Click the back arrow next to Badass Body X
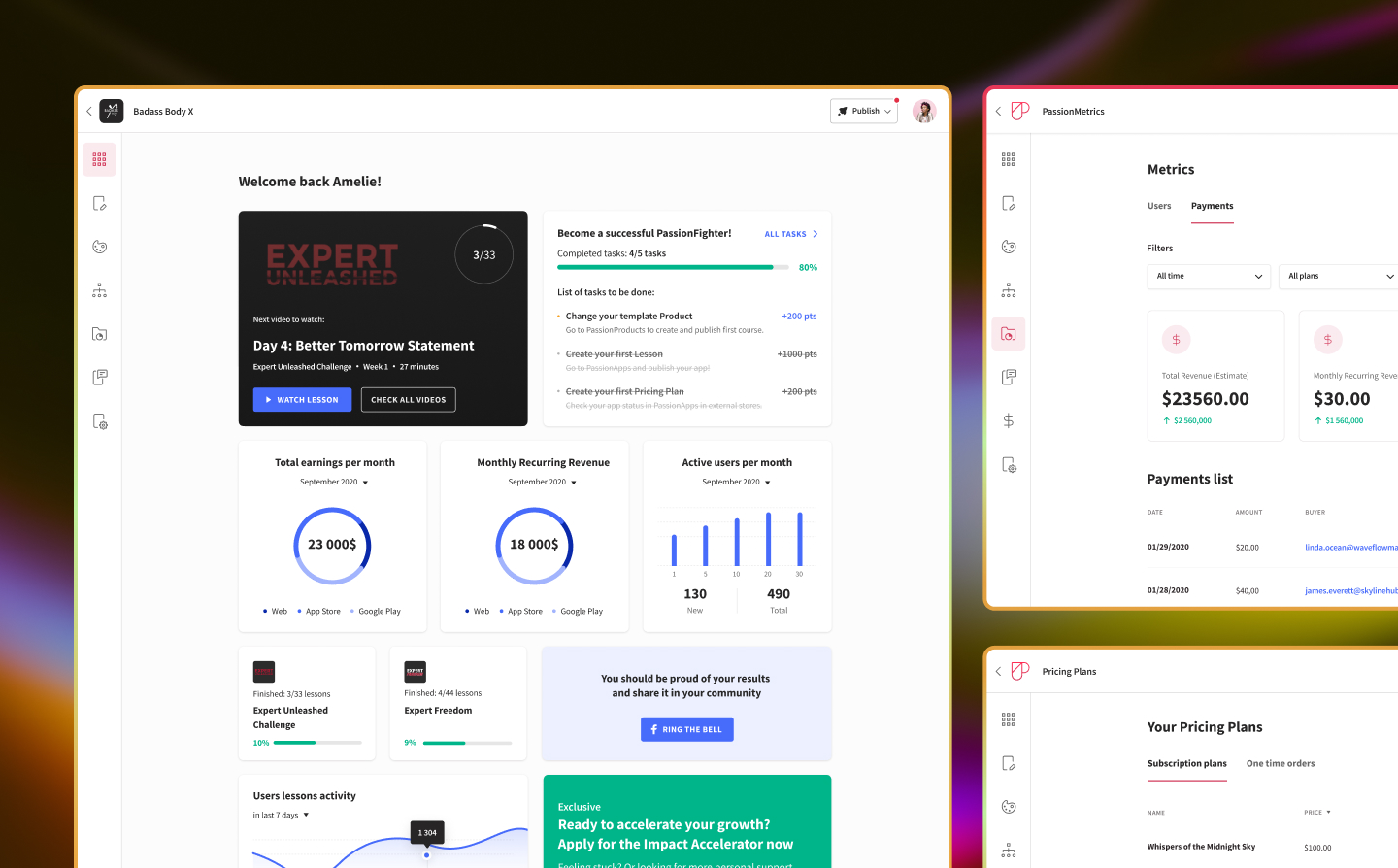Screen dimensions: 1398x868 (x=89, y=112)
